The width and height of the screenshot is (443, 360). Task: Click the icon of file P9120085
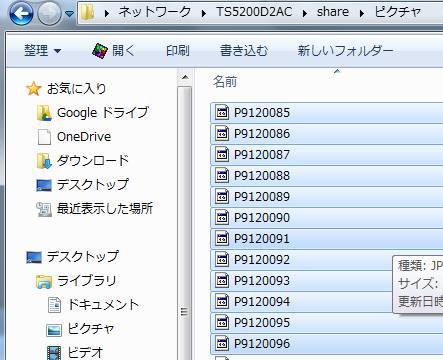(x=222, y=112)
